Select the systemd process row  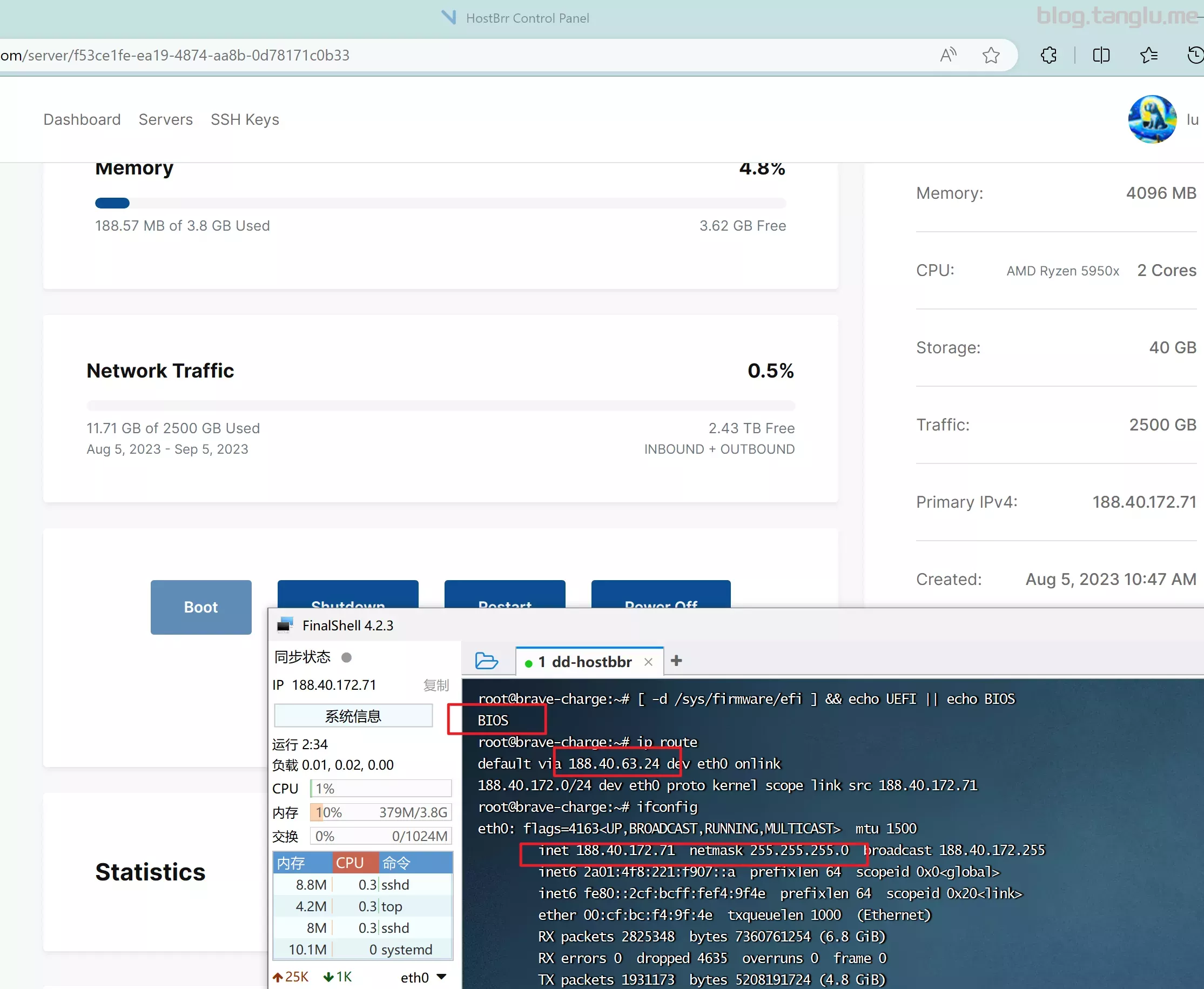[x=363, y=950]
